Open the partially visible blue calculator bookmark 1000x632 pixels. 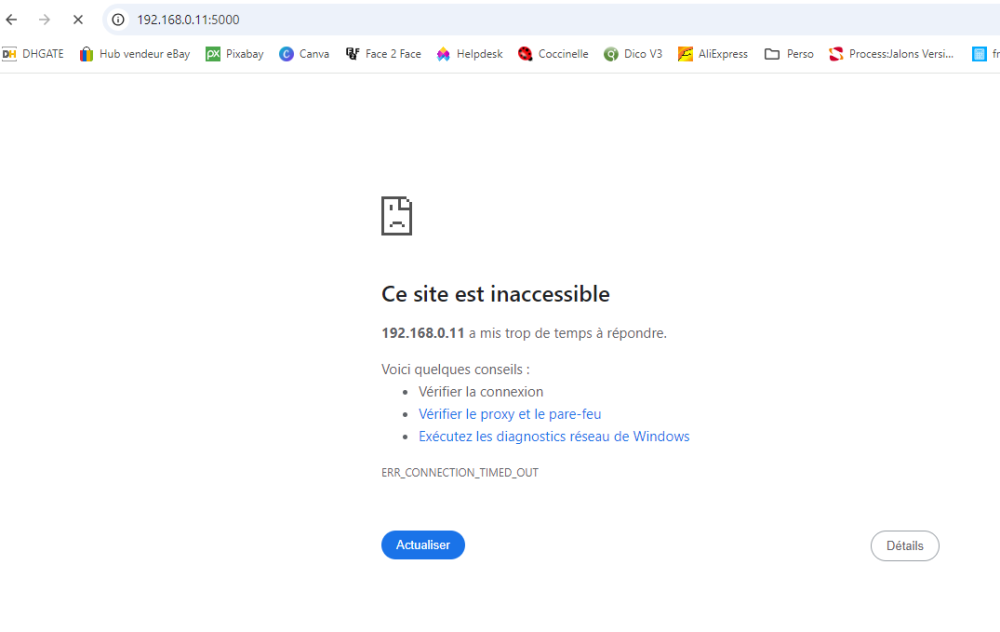click(985, 54)
